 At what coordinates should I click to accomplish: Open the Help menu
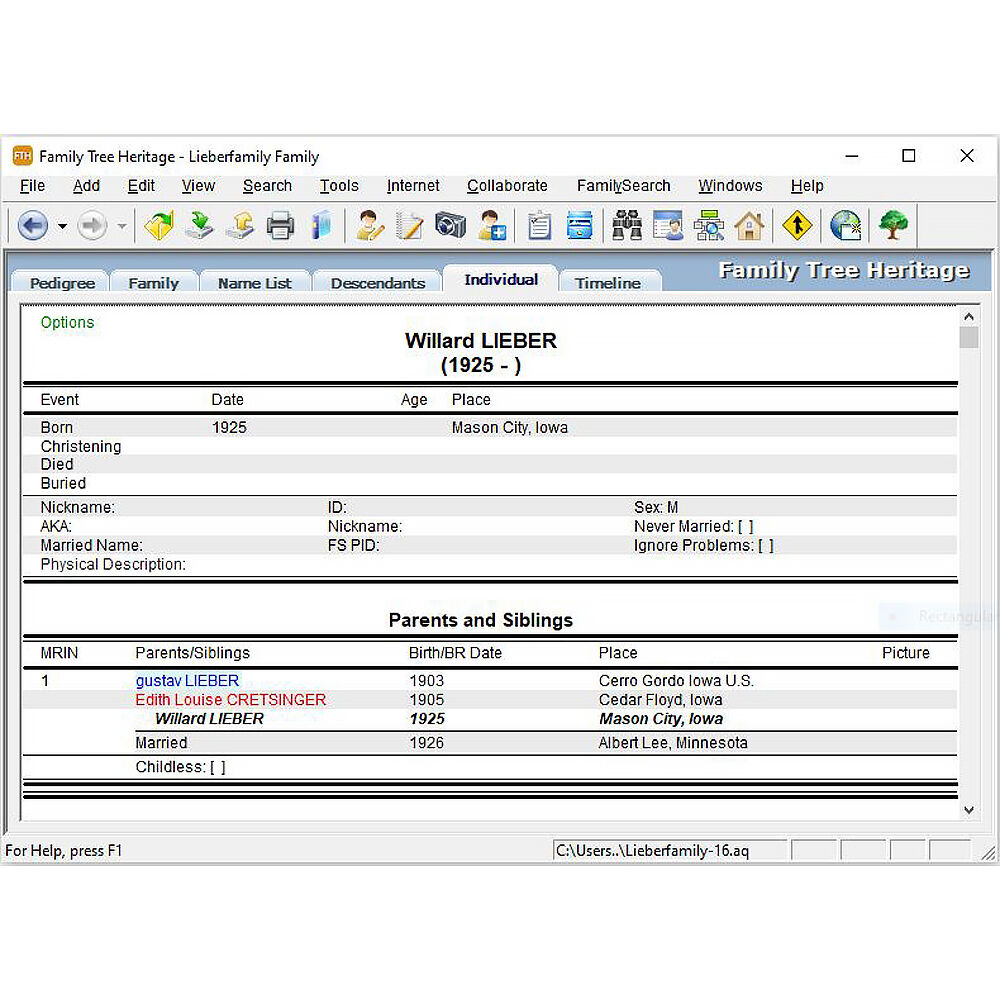pyautogui.click(x=807, y=186)
